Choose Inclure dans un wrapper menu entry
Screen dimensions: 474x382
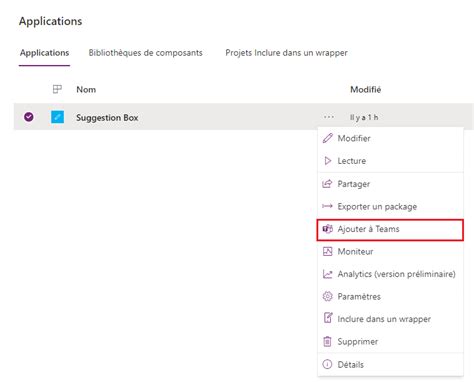tap(390, 319)
